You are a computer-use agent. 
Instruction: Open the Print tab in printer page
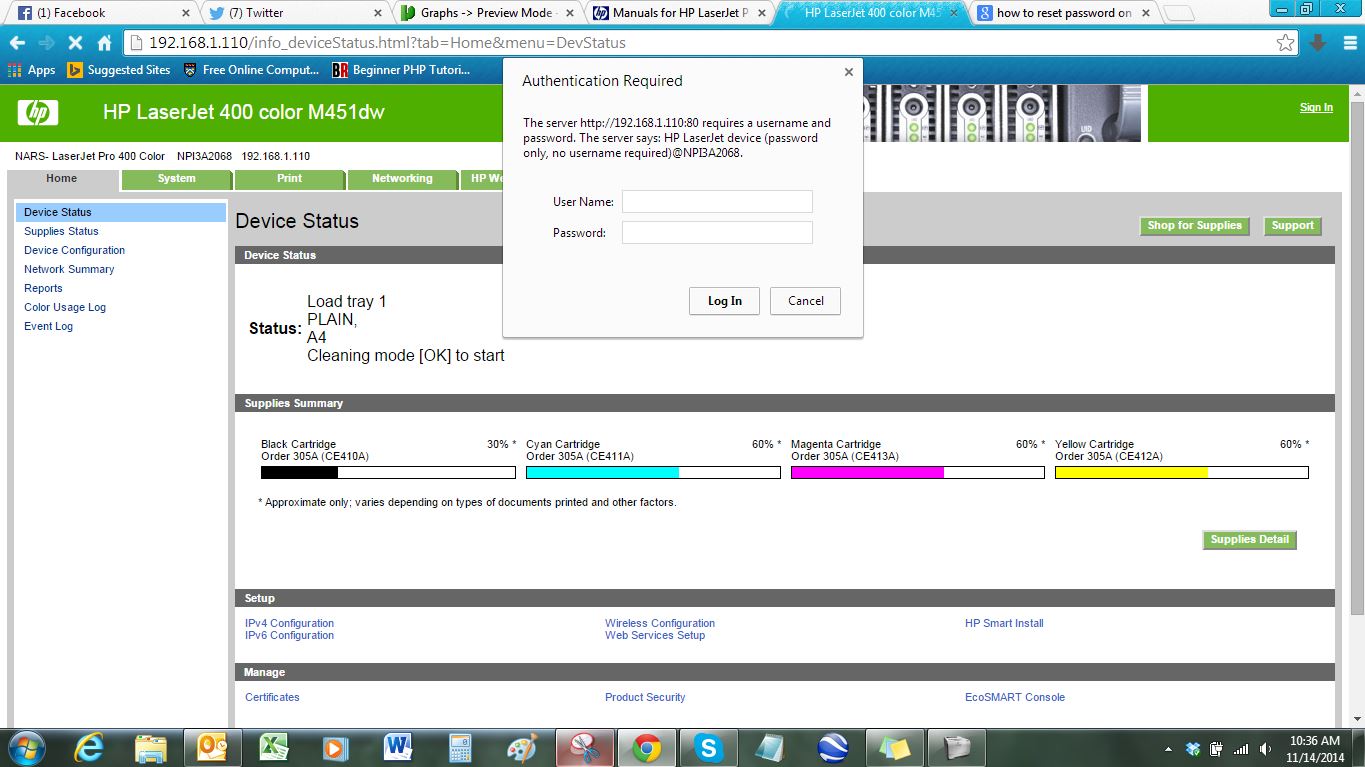(x=290, y=179)
